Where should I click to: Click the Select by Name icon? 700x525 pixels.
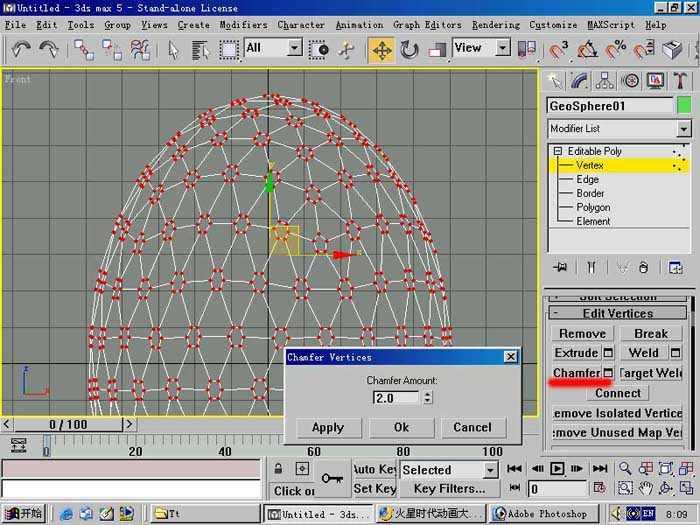(x=200, y=50)
